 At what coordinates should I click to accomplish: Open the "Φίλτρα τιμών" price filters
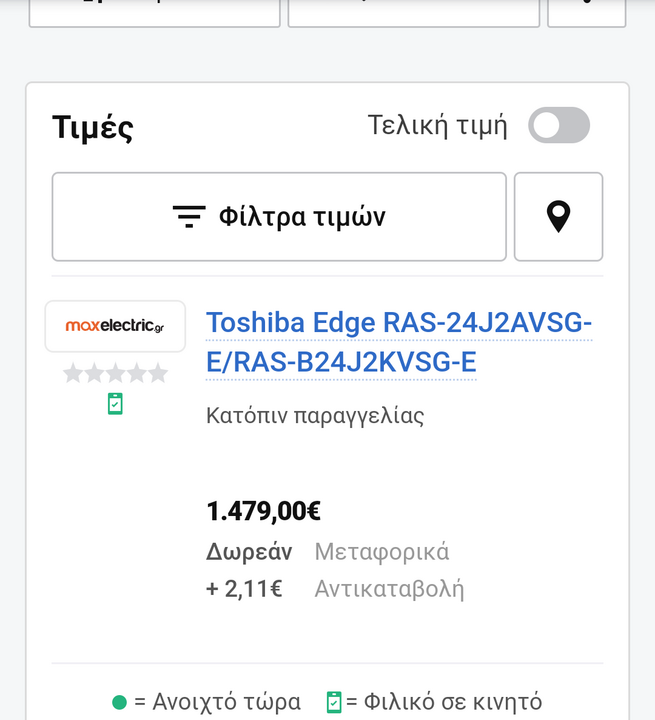click(279, 217)
